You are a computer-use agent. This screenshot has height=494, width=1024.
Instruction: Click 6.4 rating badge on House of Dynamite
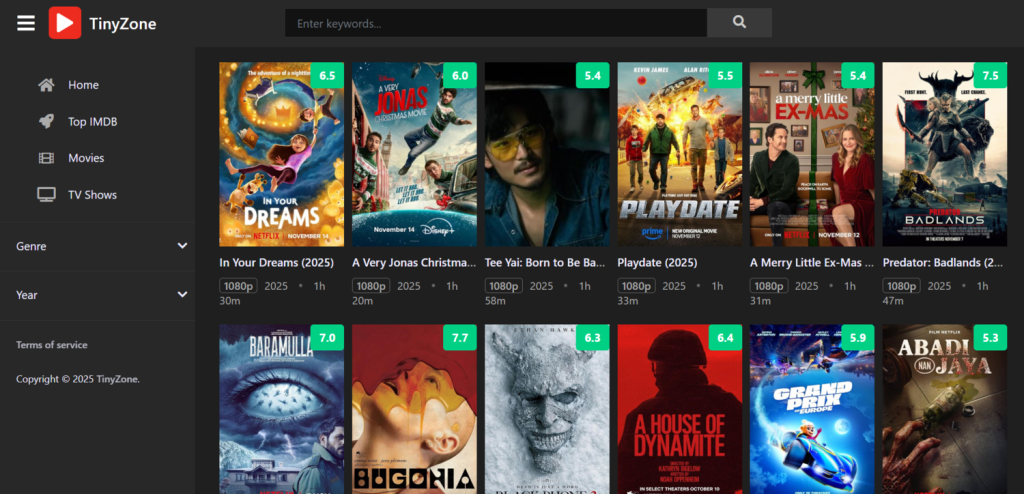pyautogui.click(x=726, y=338)
